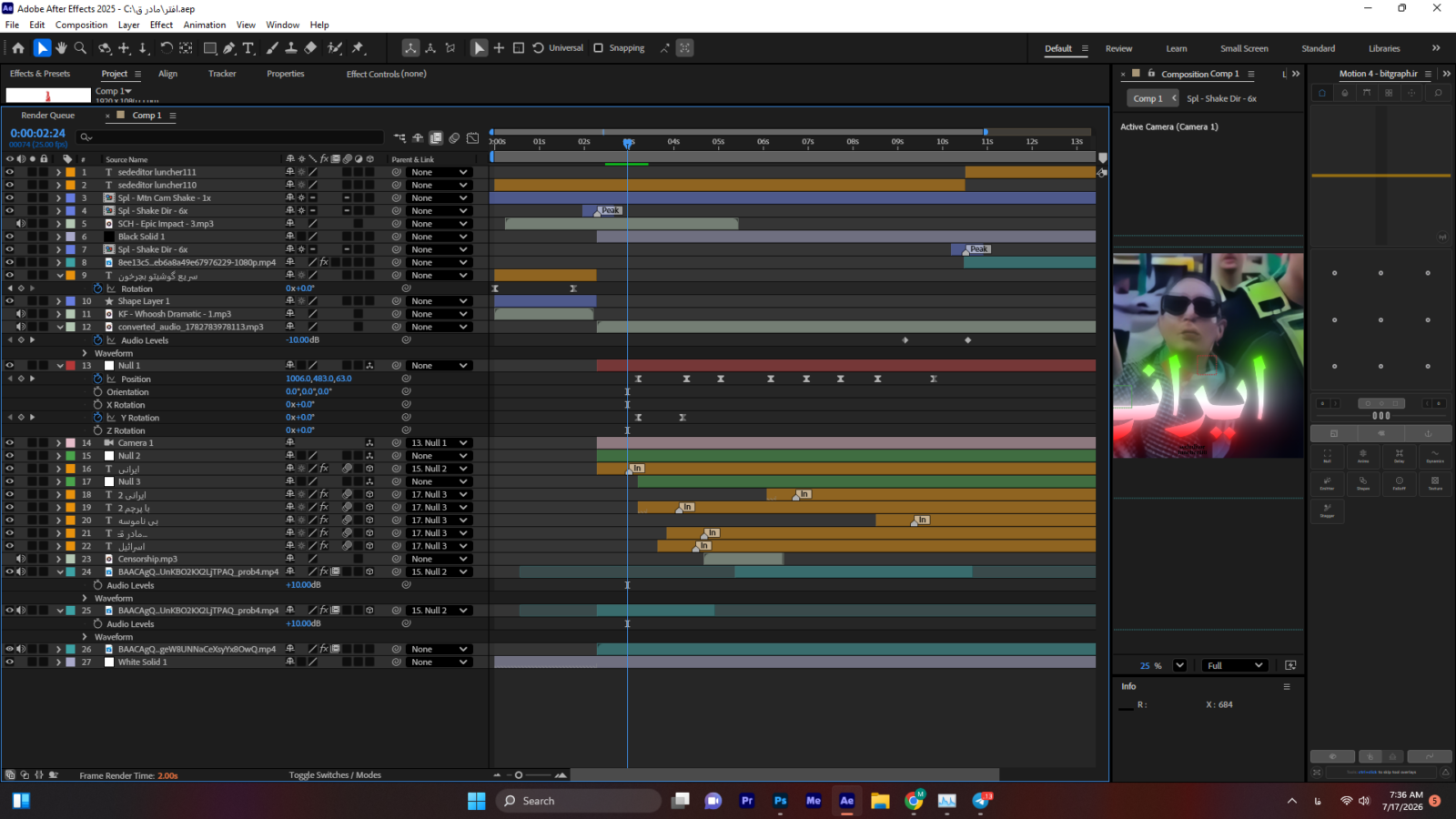
Task: Click the current time 0:00:02:24 display
Action: point(38,133)
